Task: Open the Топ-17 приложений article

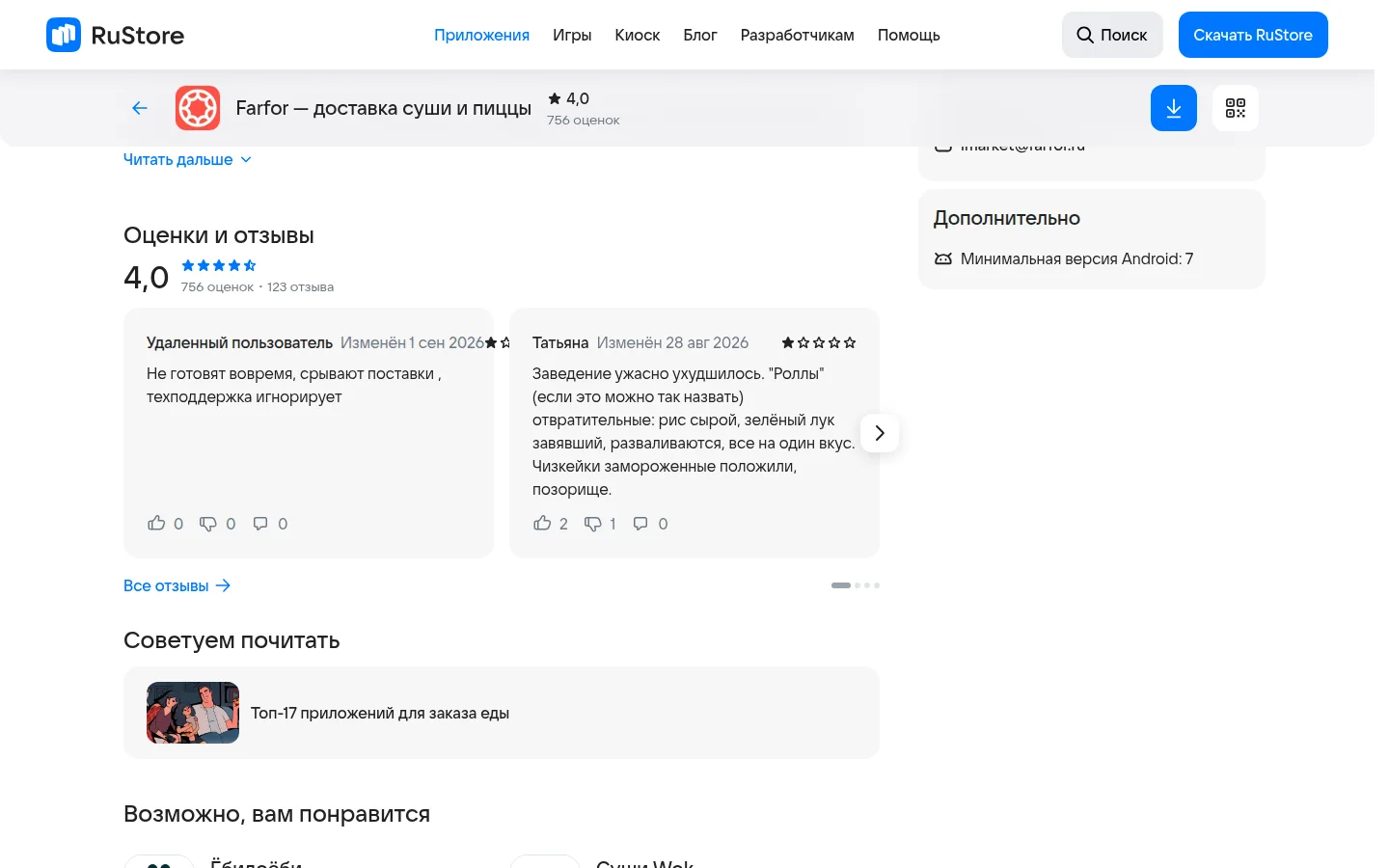Action: (502, 713)
